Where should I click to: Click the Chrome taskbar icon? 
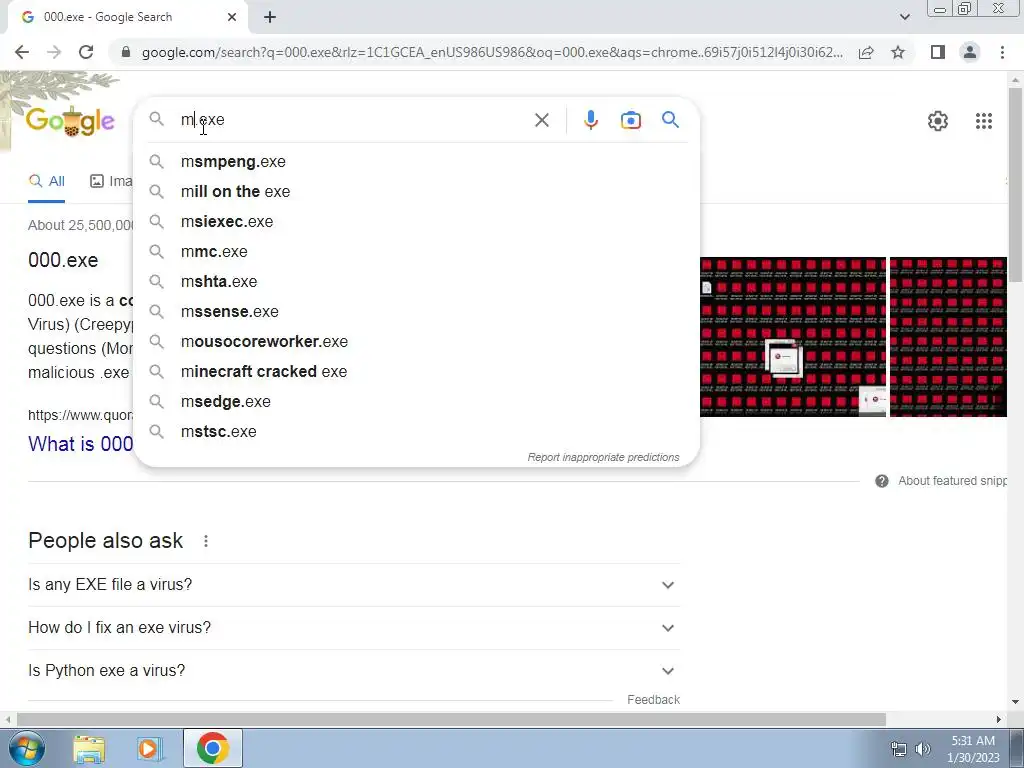click(x=212, y=748)
